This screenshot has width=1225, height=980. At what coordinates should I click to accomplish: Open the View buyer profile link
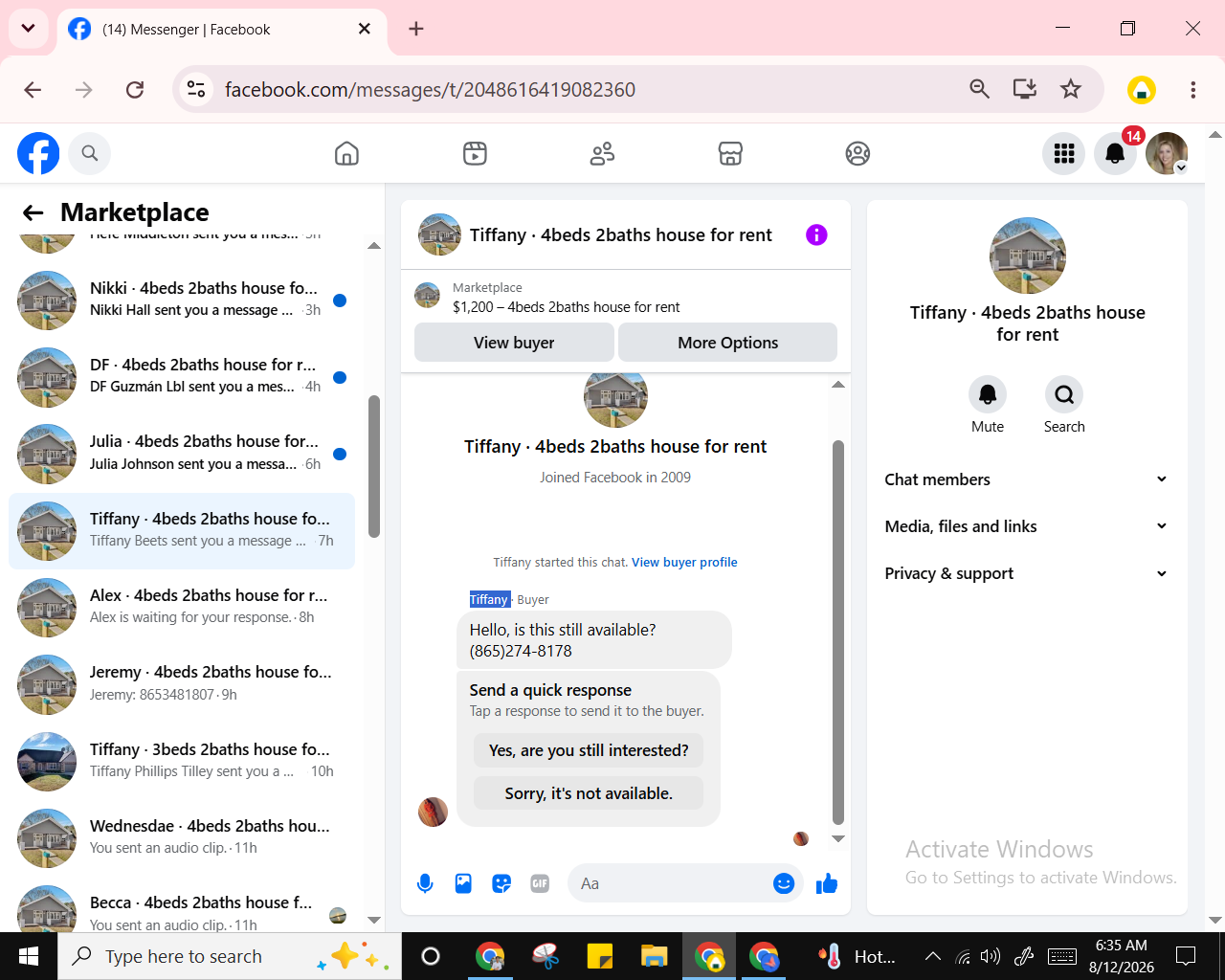[684, 563]
